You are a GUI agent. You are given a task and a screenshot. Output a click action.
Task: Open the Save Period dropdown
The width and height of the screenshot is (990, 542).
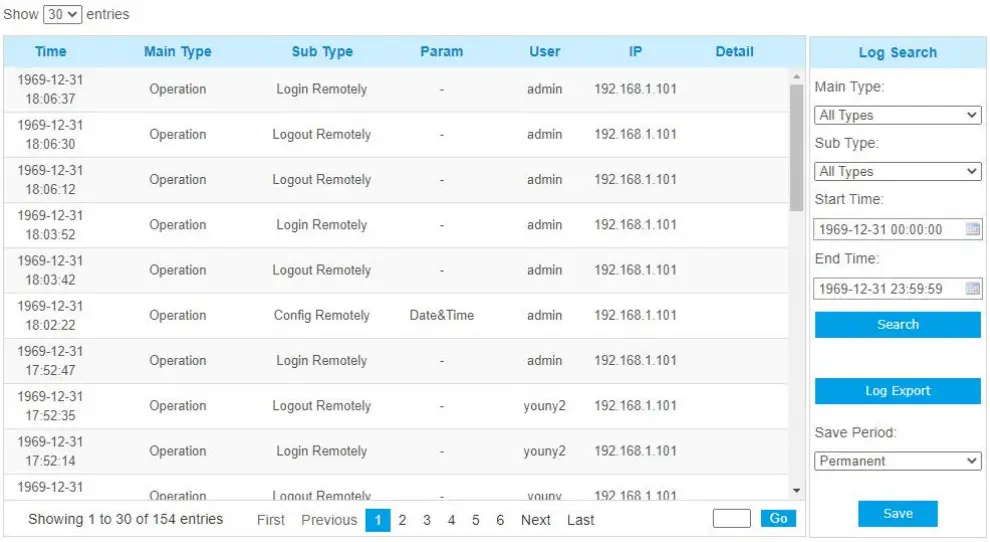897,461
